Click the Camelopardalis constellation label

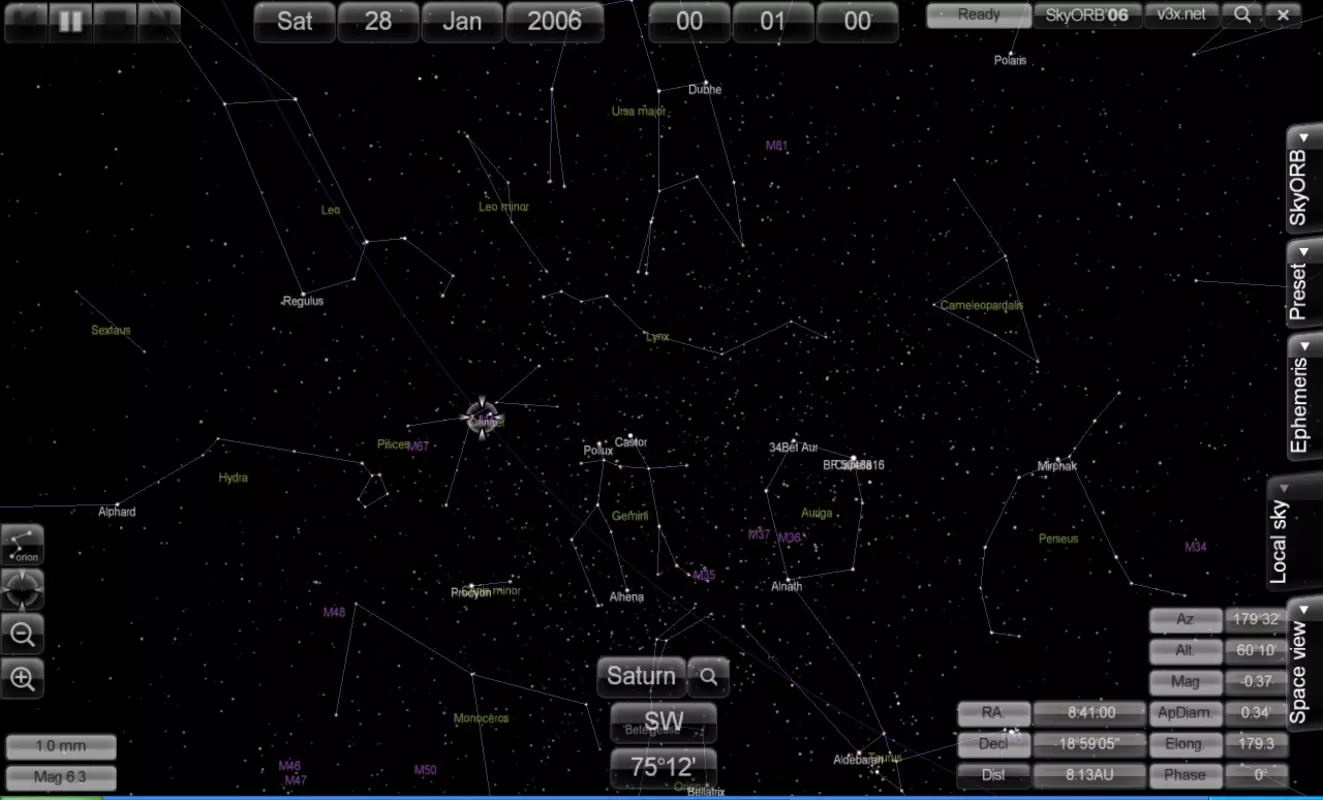point(982,306)
